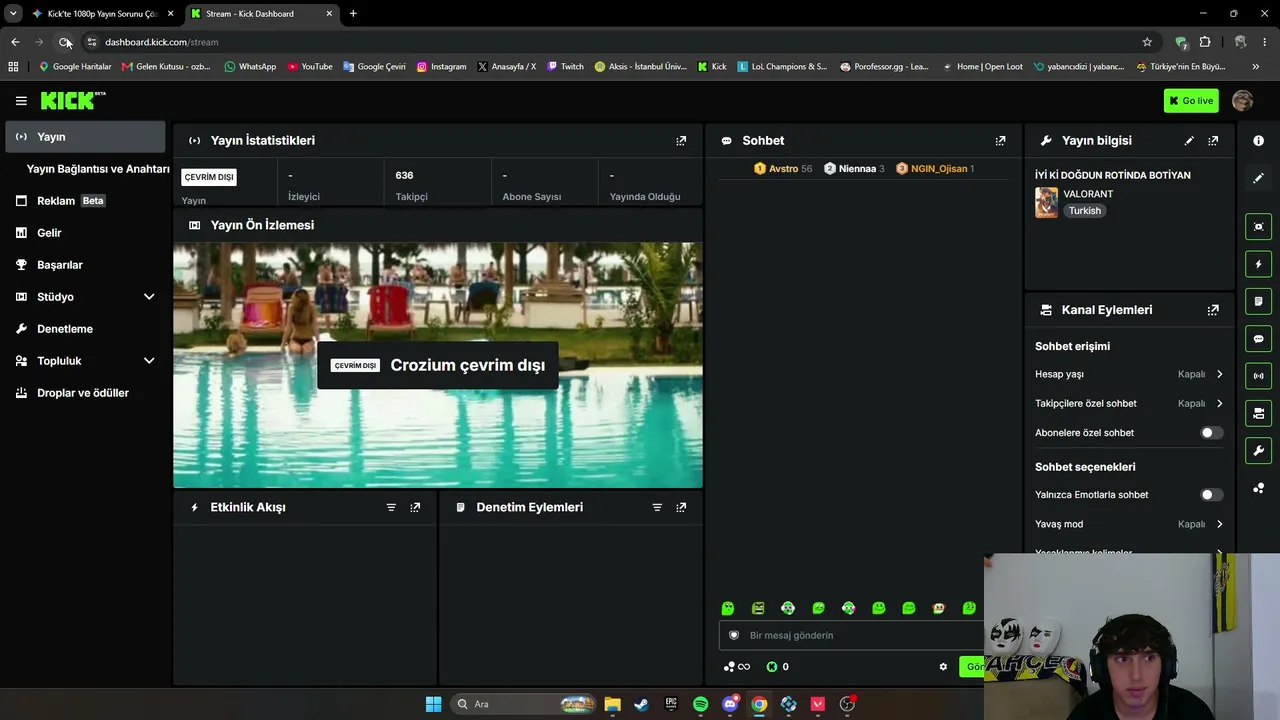Click the pencil edit icon in right rail
This screenshot has height=720, width=1280.
[1258, 178]
